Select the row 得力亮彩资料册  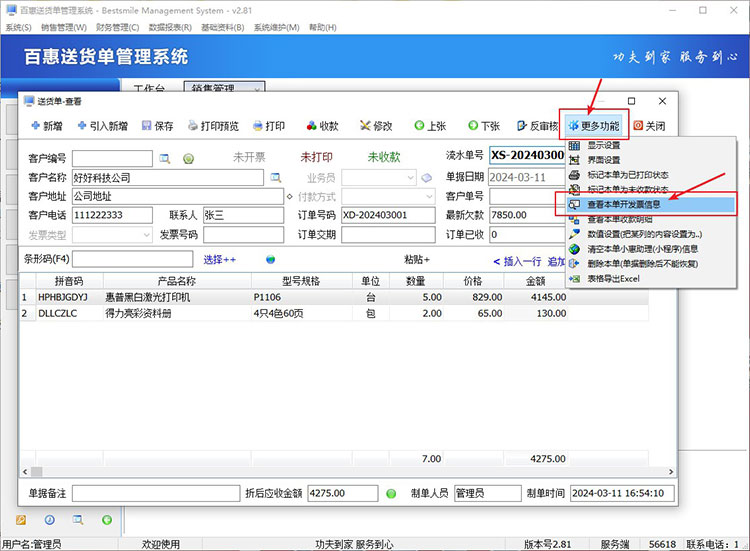coord(334,313)
